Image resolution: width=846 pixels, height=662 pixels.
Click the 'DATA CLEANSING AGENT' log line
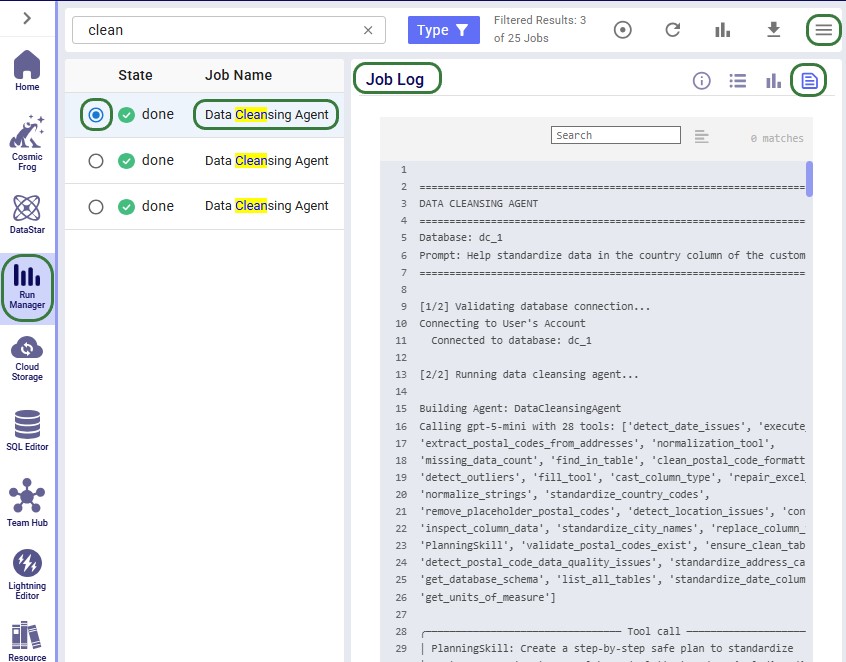(479, 203)
